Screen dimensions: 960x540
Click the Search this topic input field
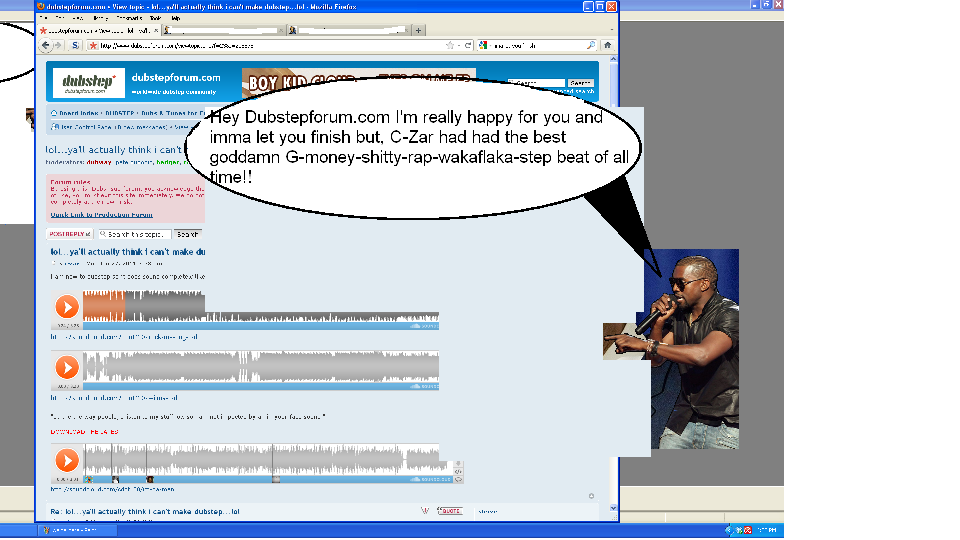[x=135, y=234]
